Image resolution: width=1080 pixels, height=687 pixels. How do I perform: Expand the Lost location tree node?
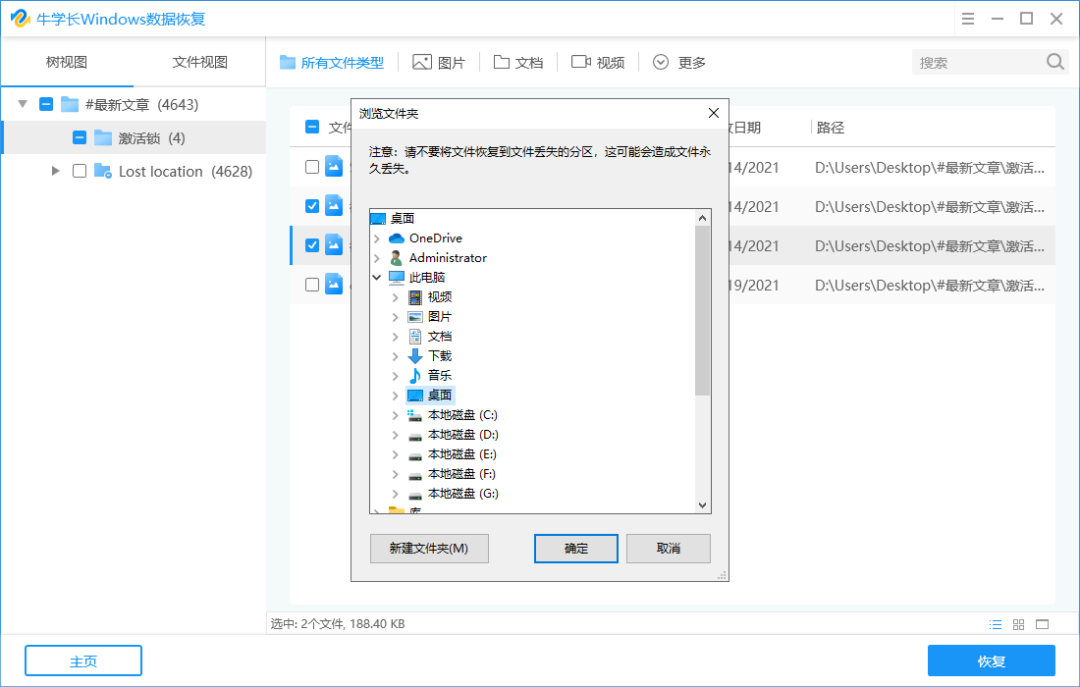point(56,170)
